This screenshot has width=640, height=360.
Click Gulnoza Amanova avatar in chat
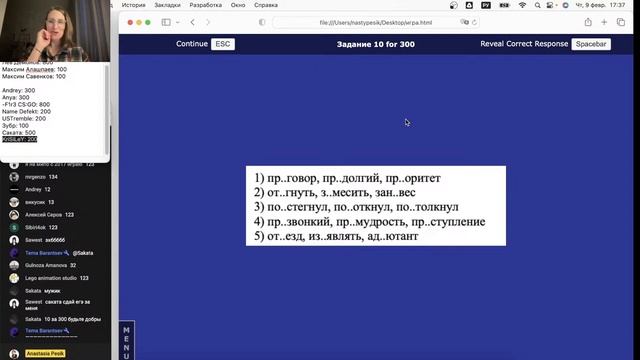14,265
